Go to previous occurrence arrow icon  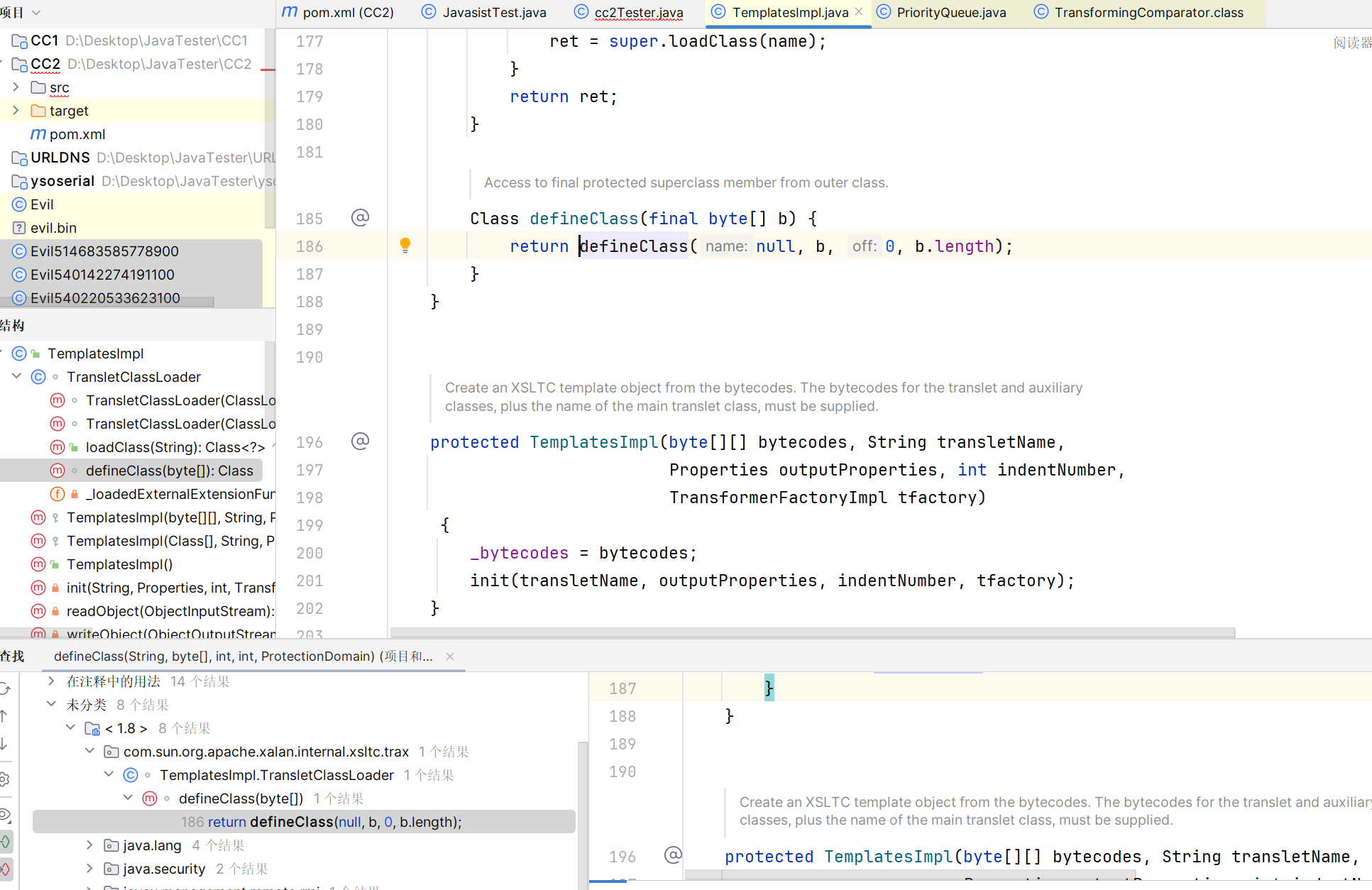coord(4,716)
